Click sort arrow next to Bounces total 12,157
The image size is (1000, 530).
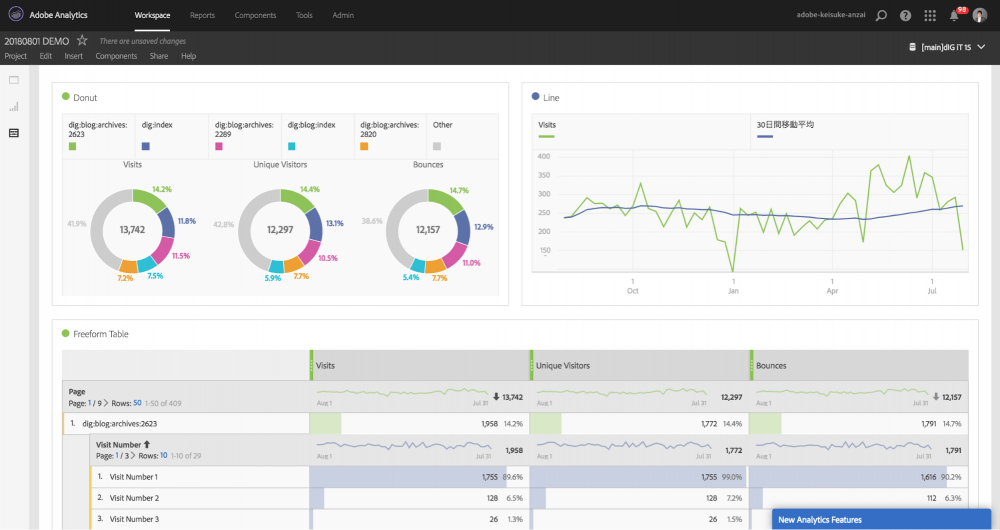(x=936, y=397)
